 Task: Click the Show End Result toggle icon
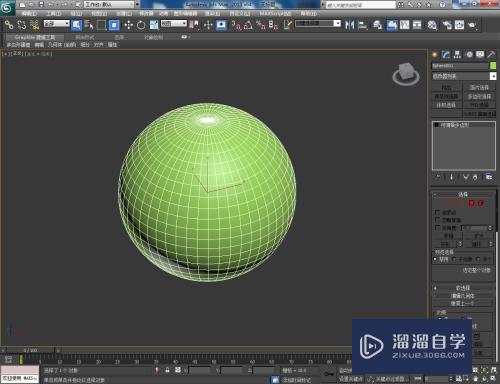[452, 177]
